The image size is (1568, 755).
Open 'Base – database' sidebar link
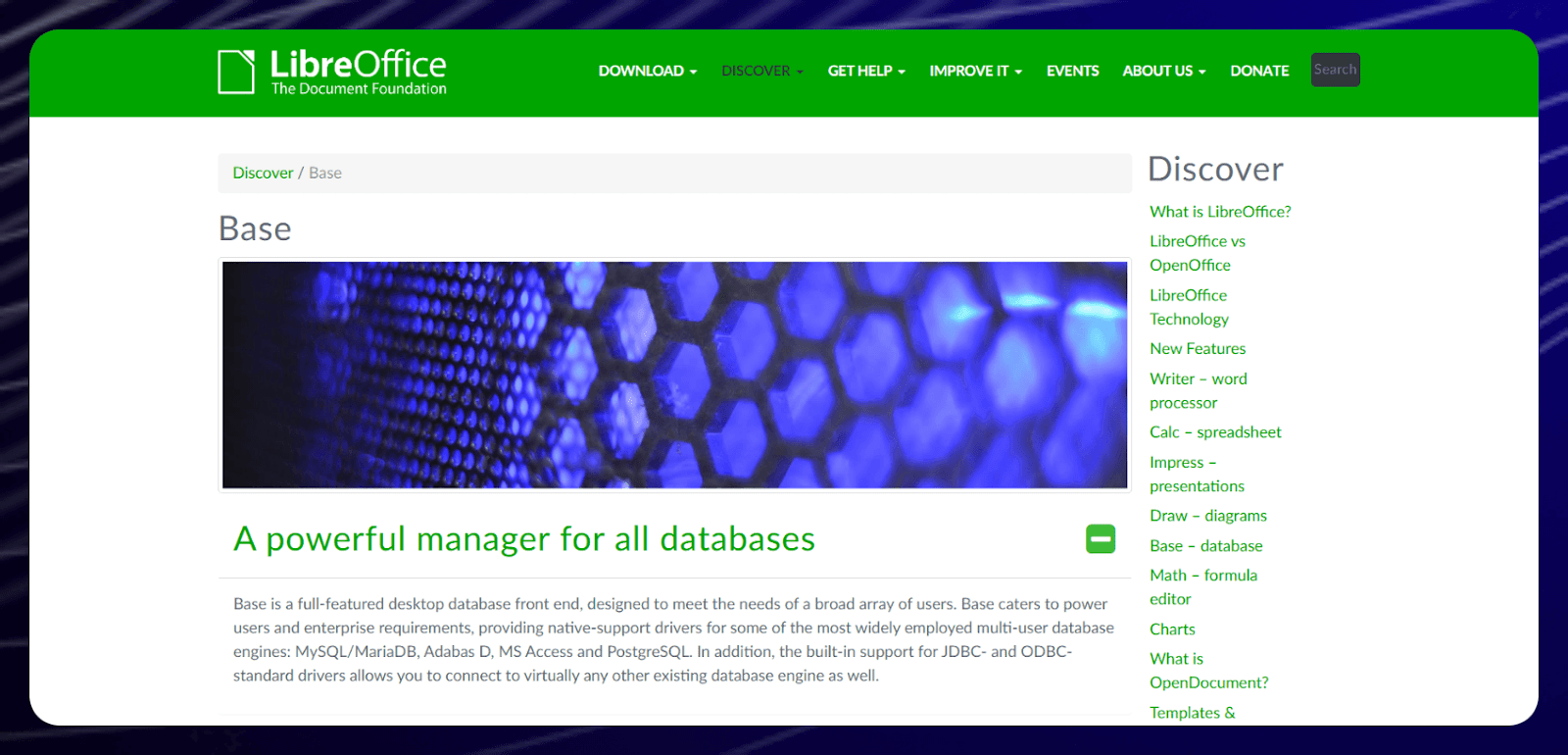point(1206,546)
